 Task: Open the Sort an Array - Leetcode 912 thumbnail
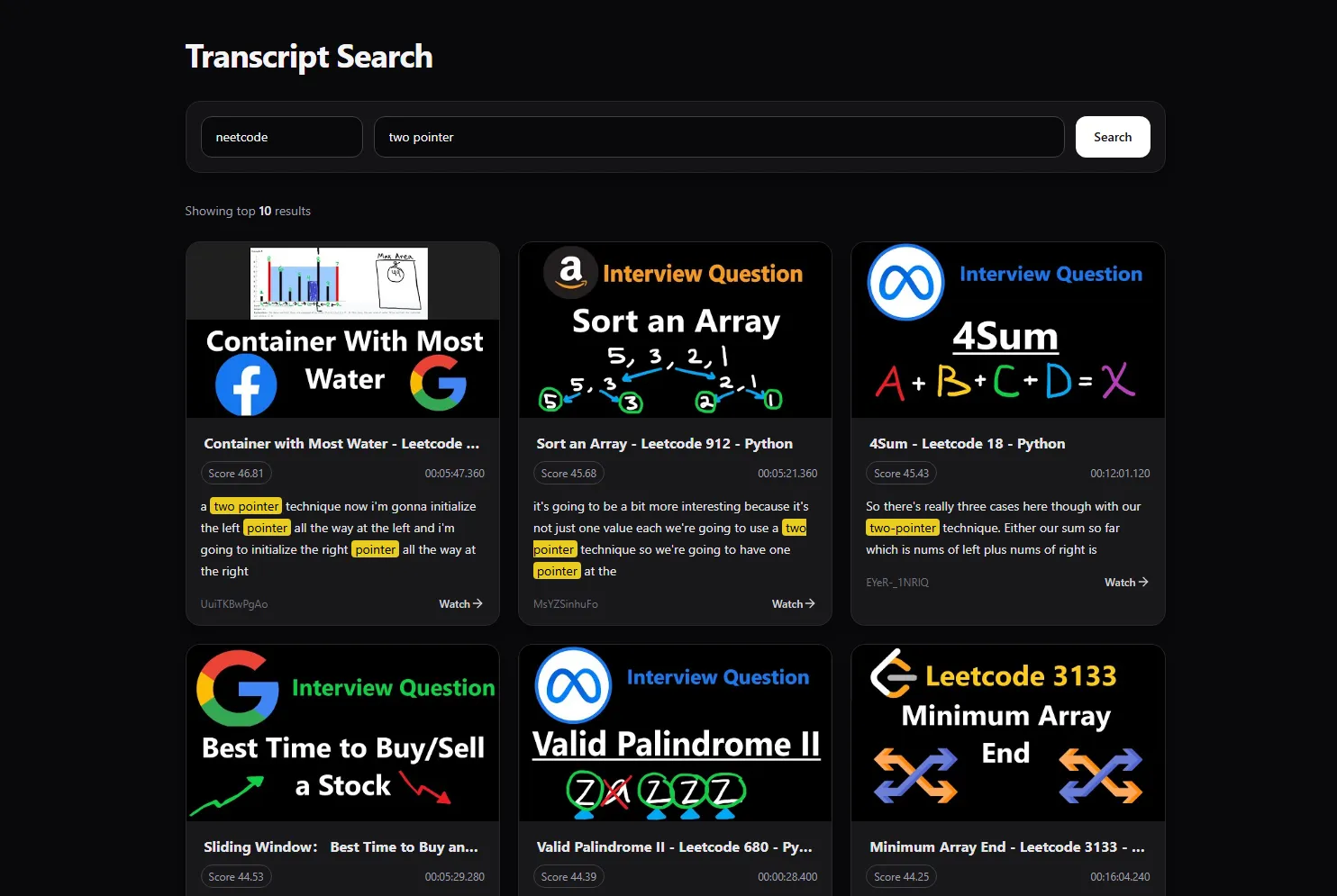[x=675, y=330]
